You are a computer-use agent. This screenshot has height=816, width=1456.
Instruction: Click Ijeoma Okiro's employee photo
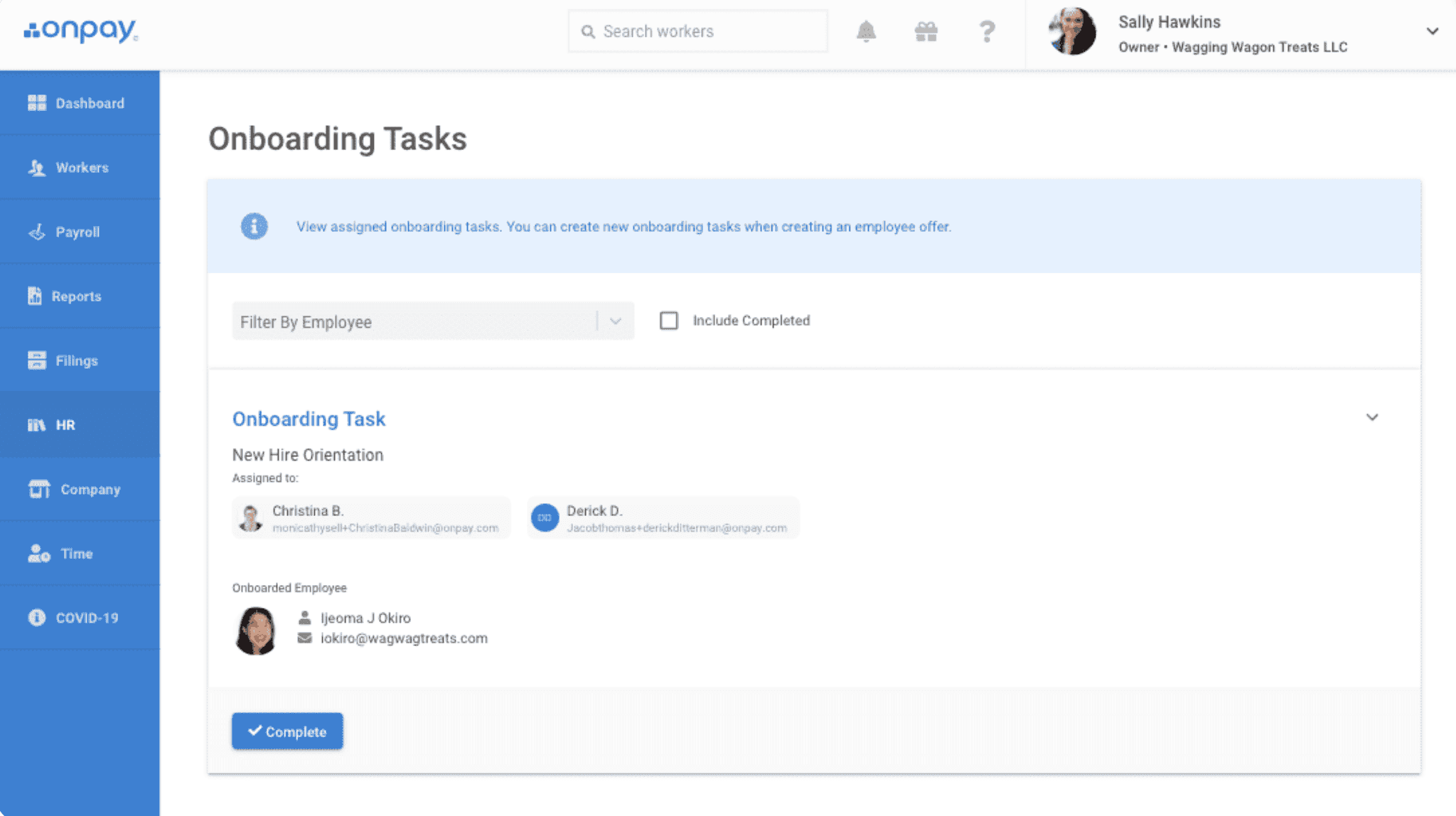point(256,630)
